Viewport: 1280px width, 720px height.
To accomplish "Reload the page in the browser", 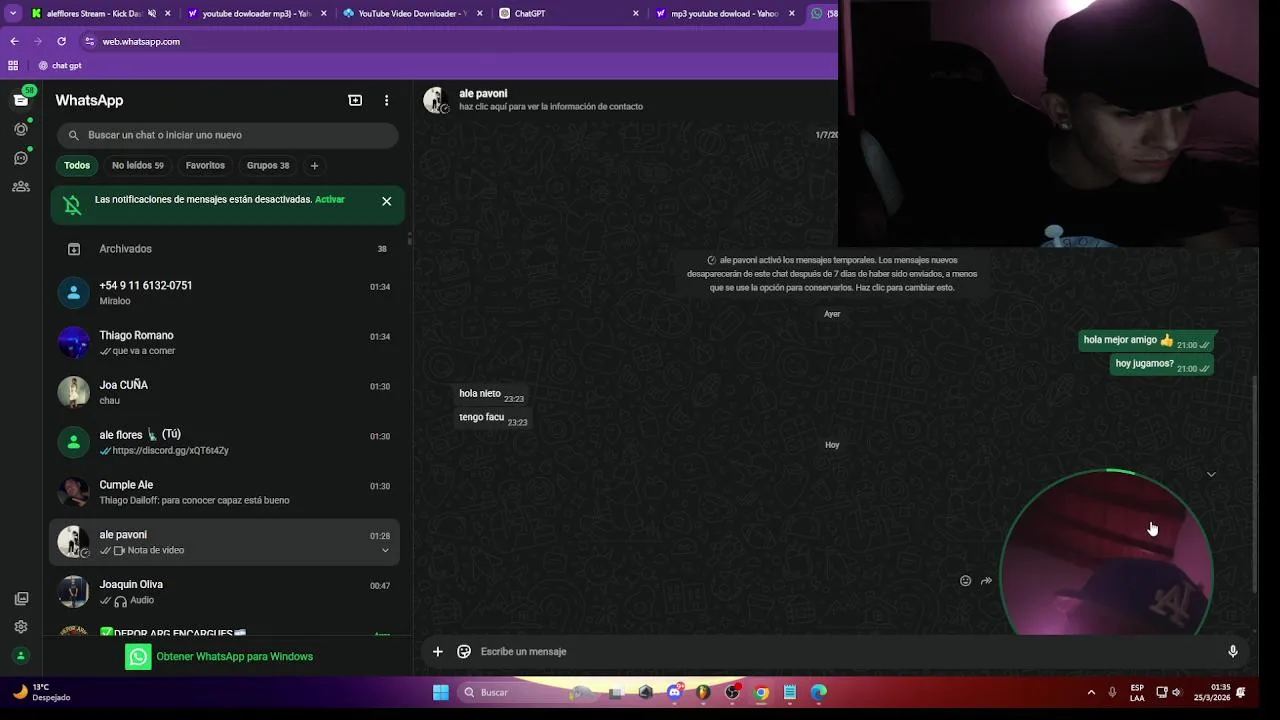I will pos(61,41).
